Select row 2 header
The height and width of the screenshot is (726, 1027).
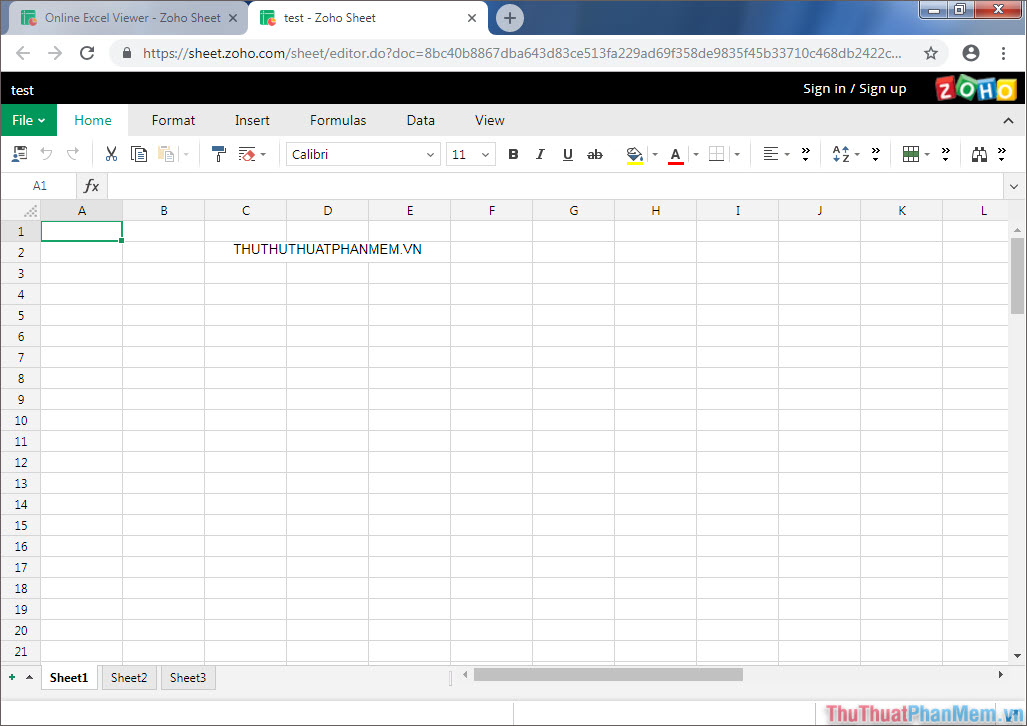click(x=21, y=252)
